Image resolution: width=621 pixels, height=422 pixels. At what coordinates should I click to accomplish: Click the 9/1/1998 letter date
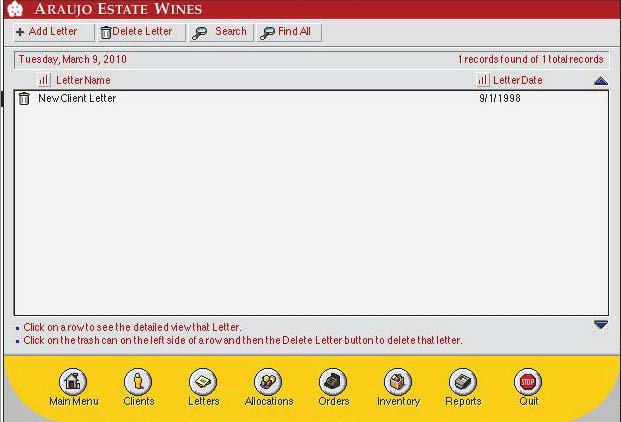pyautogui.click(x=500, y=98)
